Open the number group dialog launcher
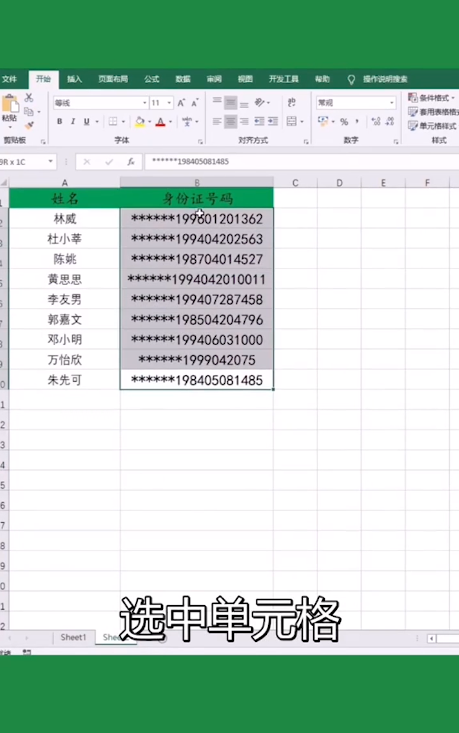The image size is (459, 733). click(x=396, y=141)
